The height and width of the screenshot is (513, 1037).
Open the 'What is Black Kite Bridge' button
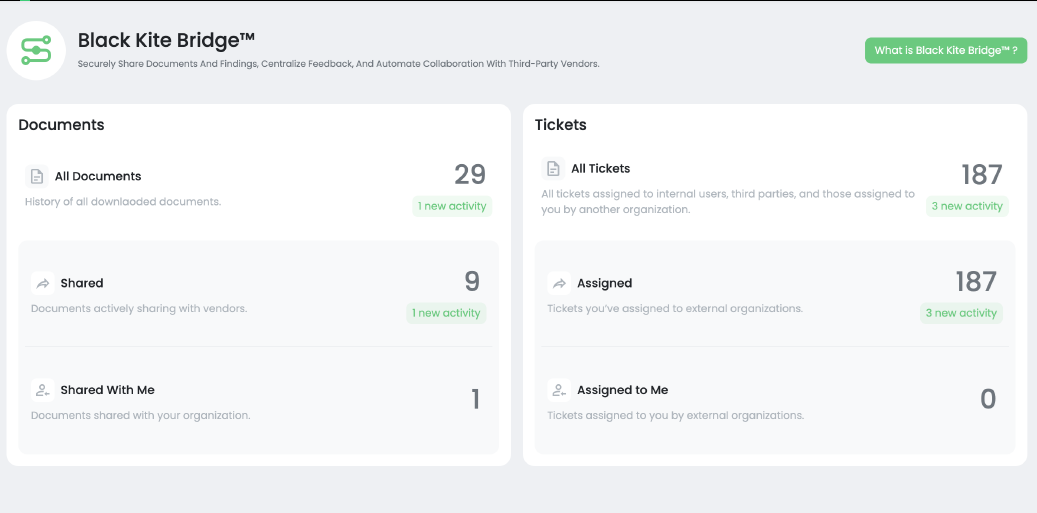[x=945, y=51]
